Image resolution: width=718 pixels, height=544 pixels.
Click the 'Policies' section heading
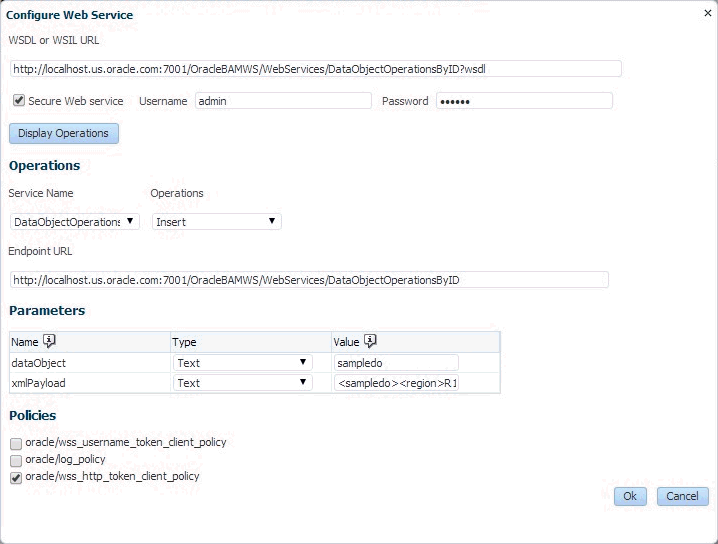[33, 415]
